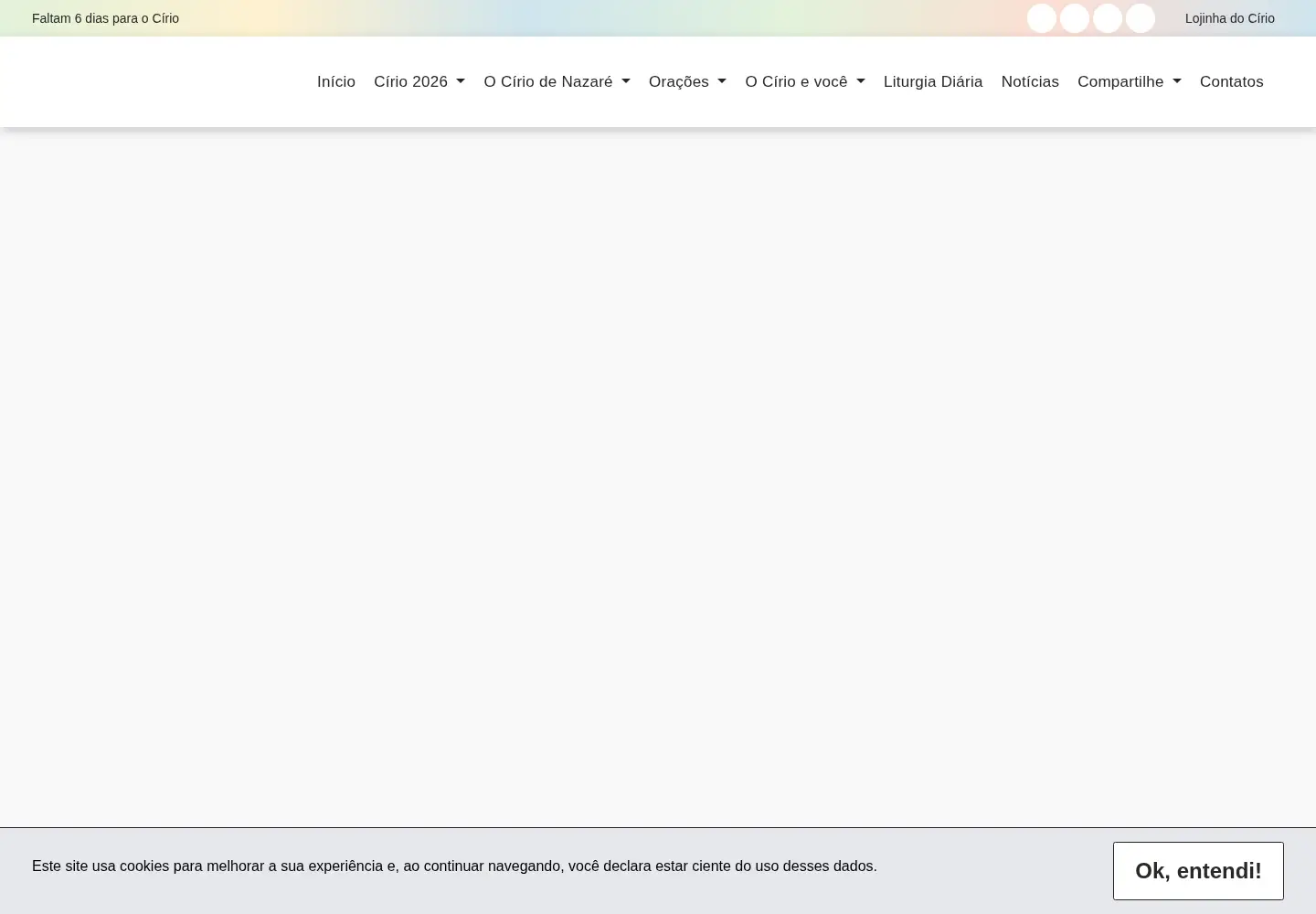Image resolution: width=1316 pixels, height=914 pixels.
Task: Go to the Início page
Action: [x=336, y=81]
